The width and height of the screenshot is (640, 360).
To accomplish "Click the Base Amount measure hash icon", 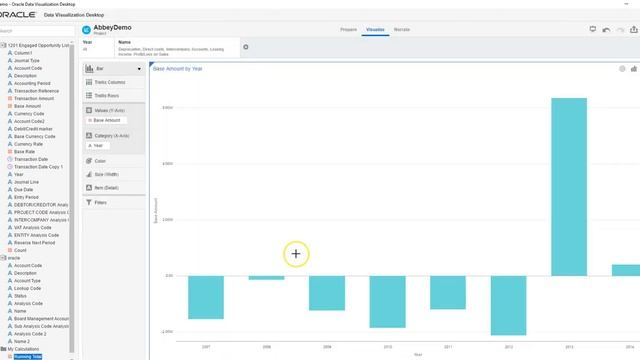I will pos(10,106).
